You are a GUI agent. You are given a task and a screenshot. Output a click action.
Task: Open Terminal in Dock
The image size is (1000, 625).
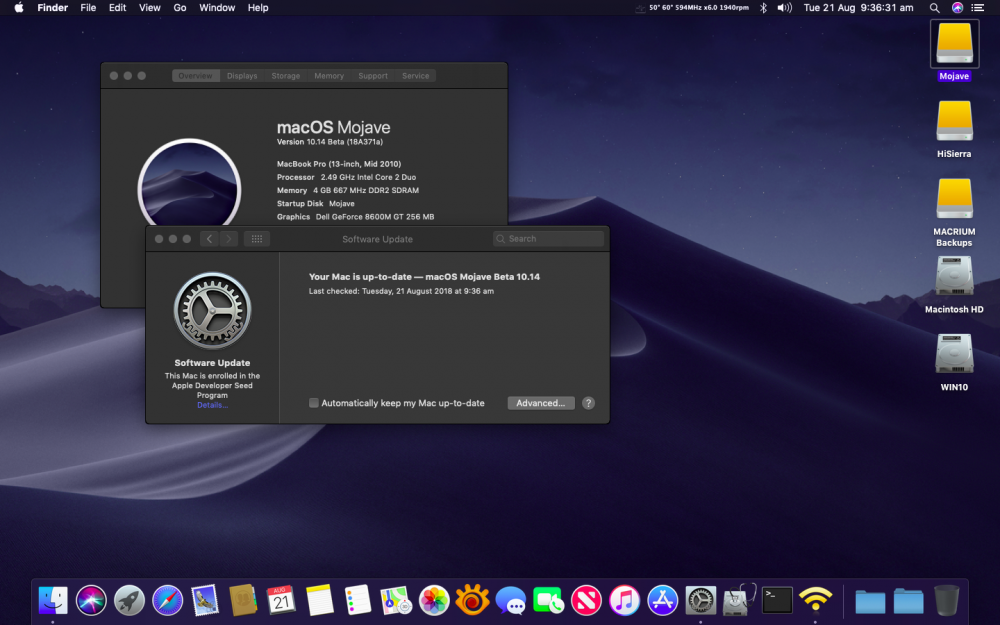(777, 600)
